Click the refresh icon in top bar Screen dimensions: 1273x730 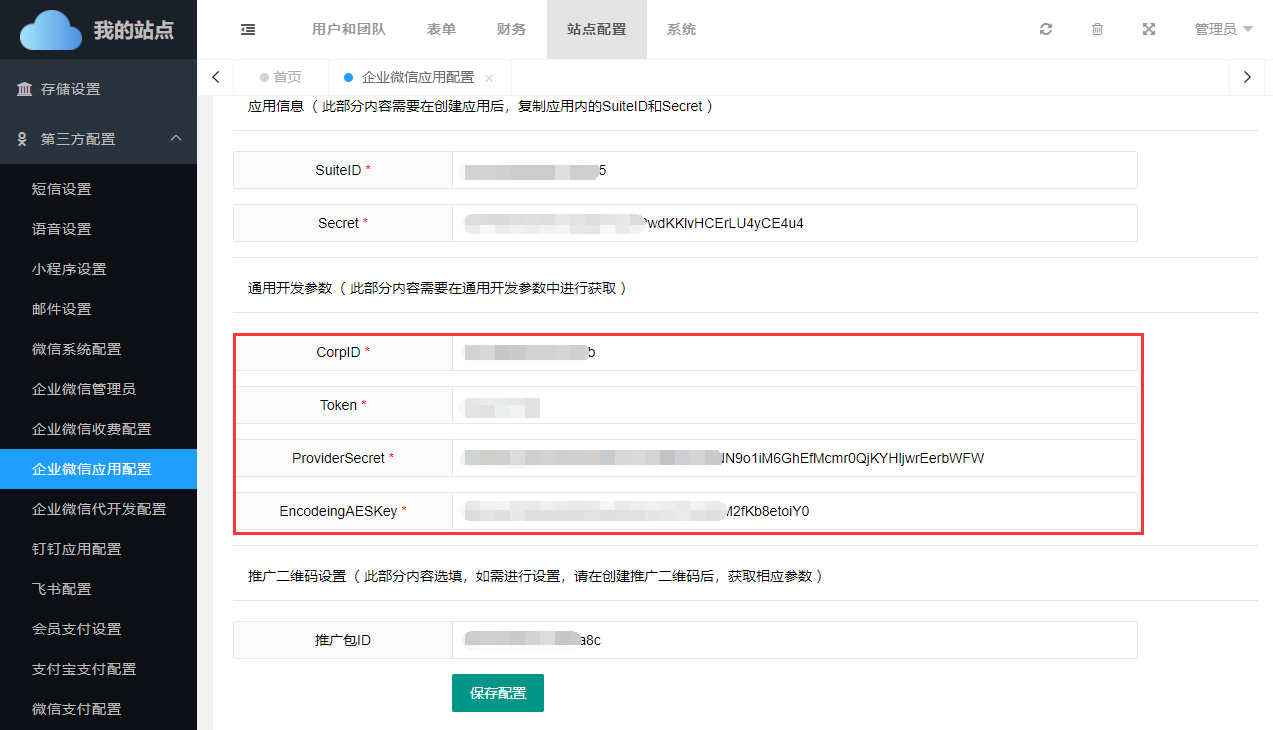[1046, 30]
